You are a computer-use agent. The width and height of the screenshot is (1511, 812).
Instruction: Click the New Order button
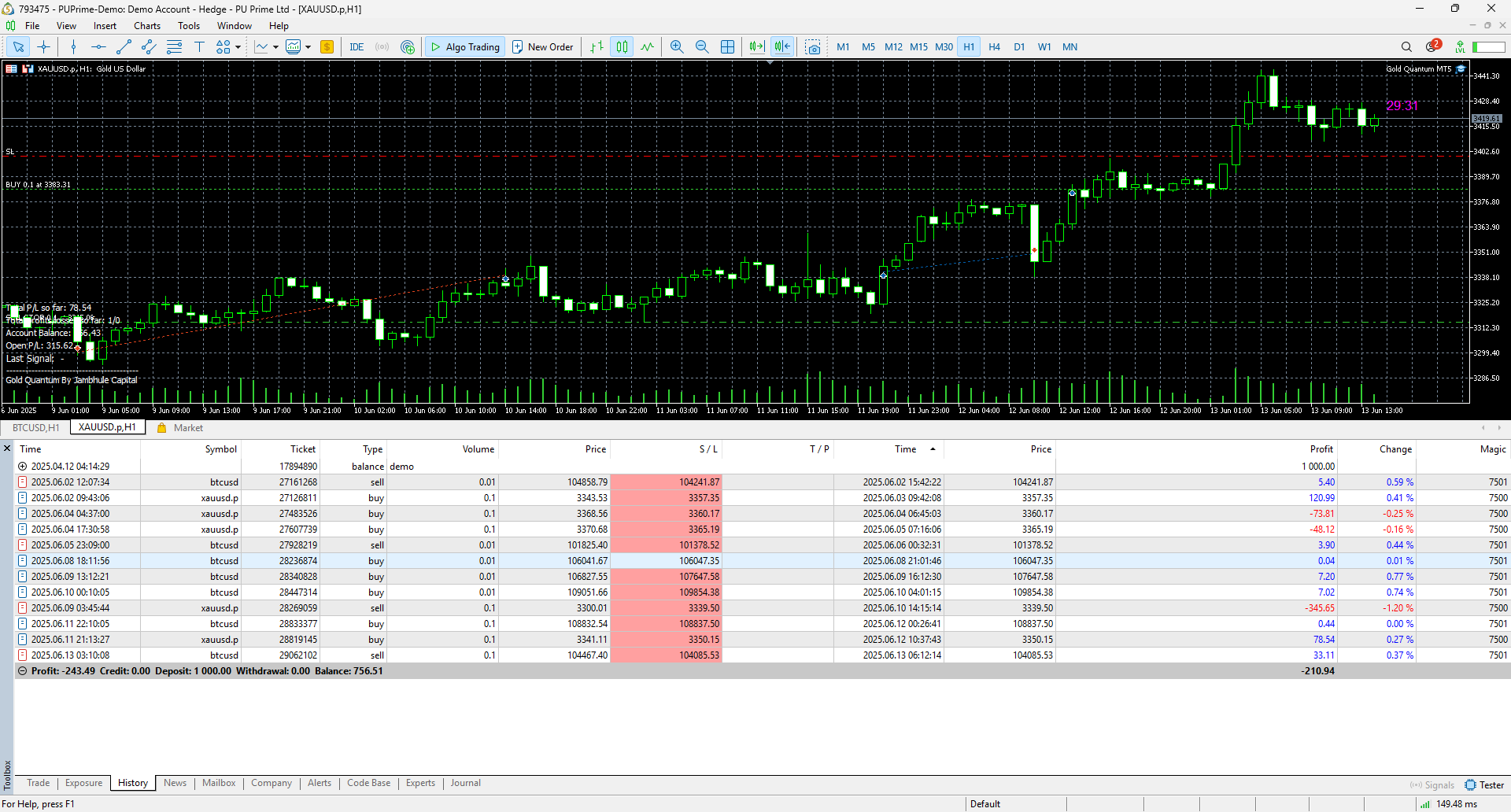543,47
